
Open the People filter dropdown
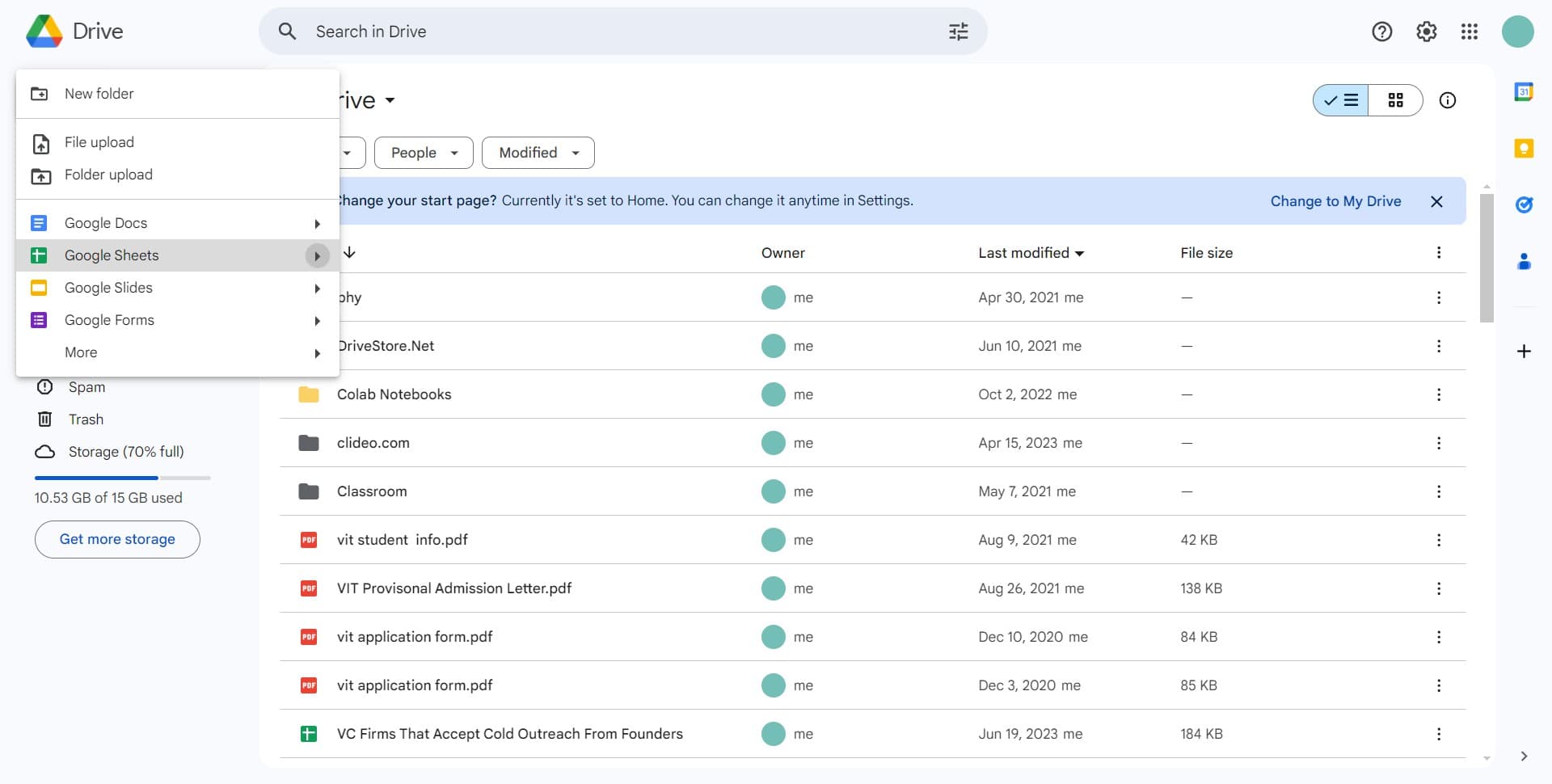pyautogui.click(x=423, y=153)
